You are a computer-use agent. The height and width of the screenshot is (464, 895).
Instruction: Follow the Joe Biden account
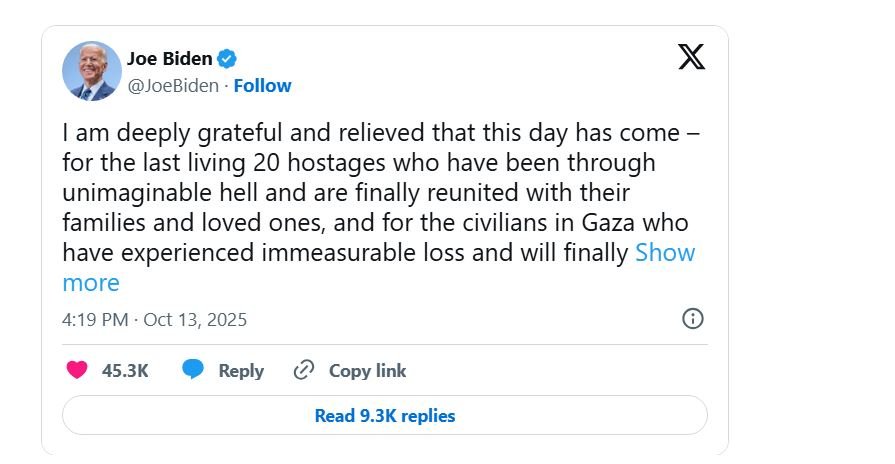pyautogui.click(x=263, y=85)
